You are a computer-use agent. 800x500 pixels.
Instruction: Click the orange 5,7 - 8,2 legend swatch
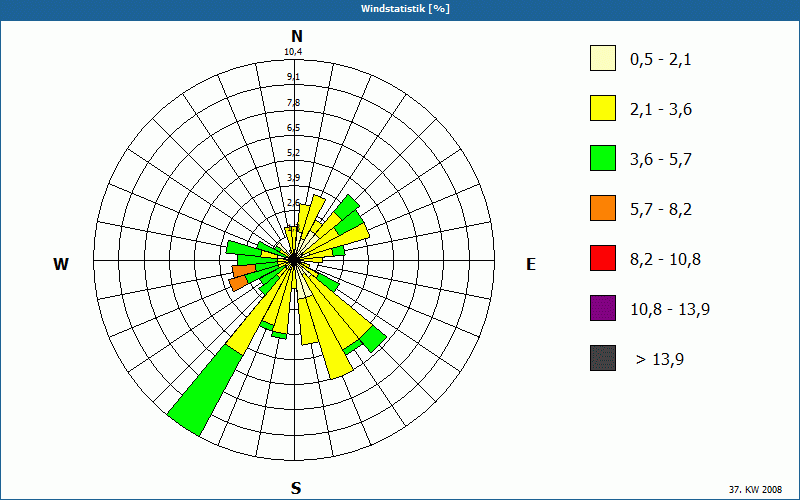click(603, 208)
